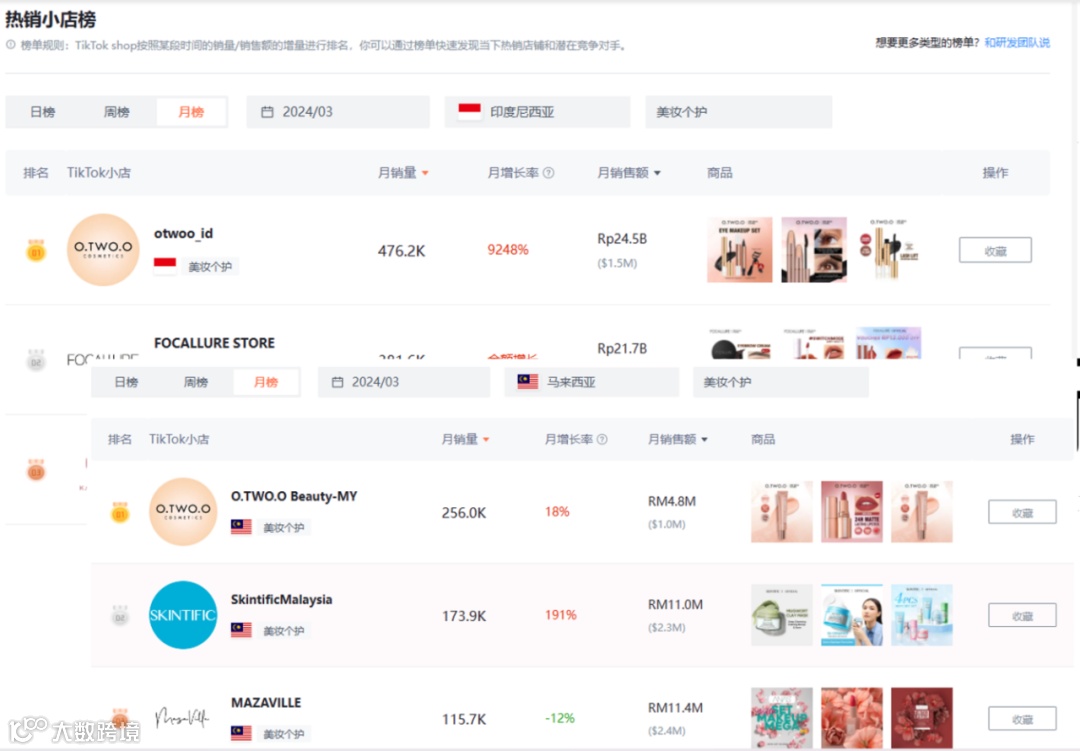This screenshot has width=1080, height=751.
Task: Open the 美妆个护 category dropdown
Action: (738, 111)
